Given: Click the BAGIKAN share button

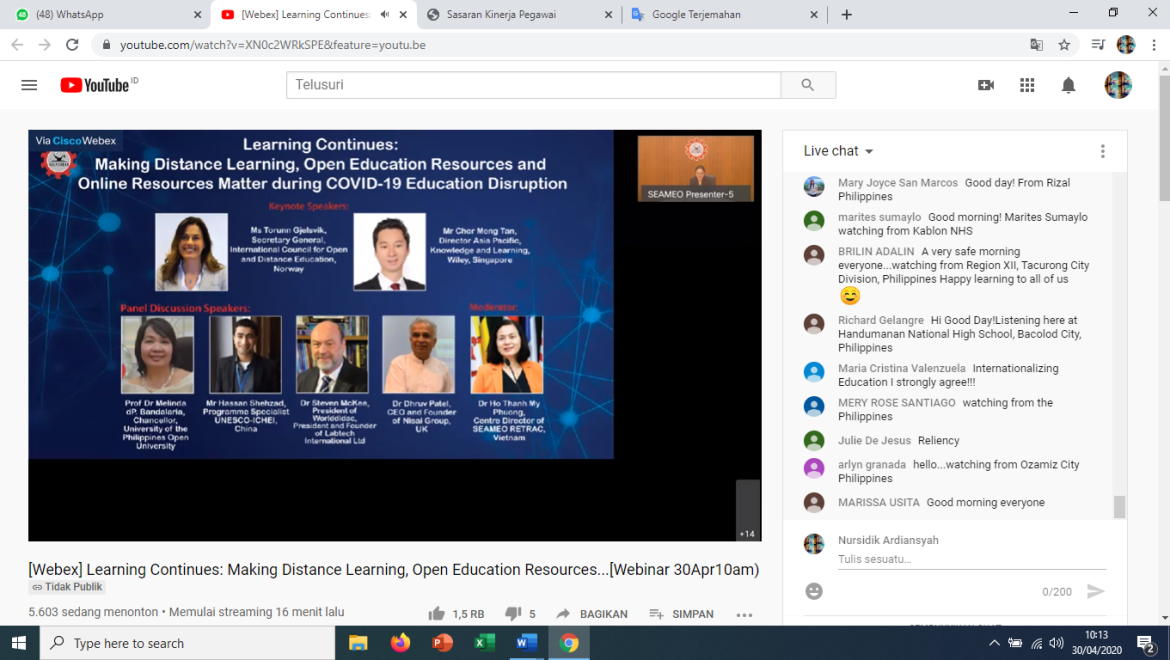Looking at the screenshot, I should point(590,613).
